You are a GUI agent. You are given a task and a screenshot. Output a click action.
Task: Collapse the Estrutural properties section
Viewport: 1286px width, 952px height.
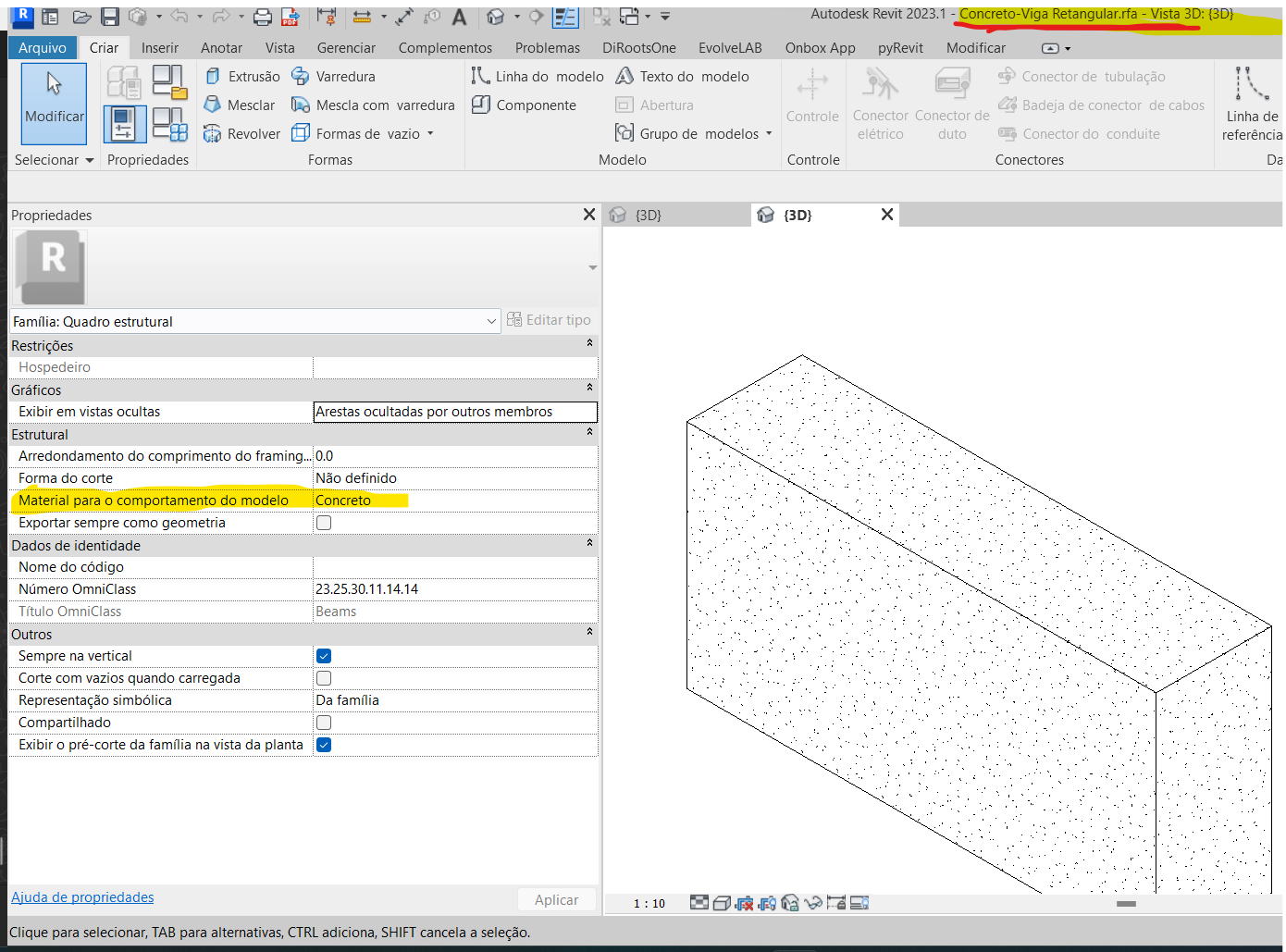(x=588, y=431)
